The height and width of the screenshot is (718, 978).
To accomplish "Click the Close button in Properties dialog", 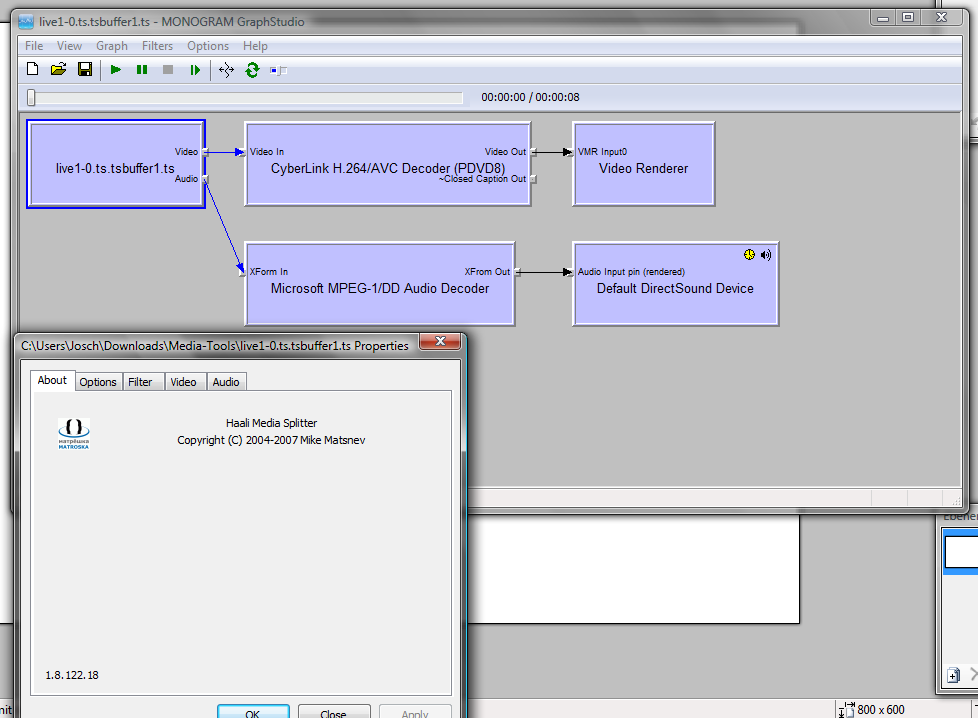I will pyautogui.click(x=334, y=713).
